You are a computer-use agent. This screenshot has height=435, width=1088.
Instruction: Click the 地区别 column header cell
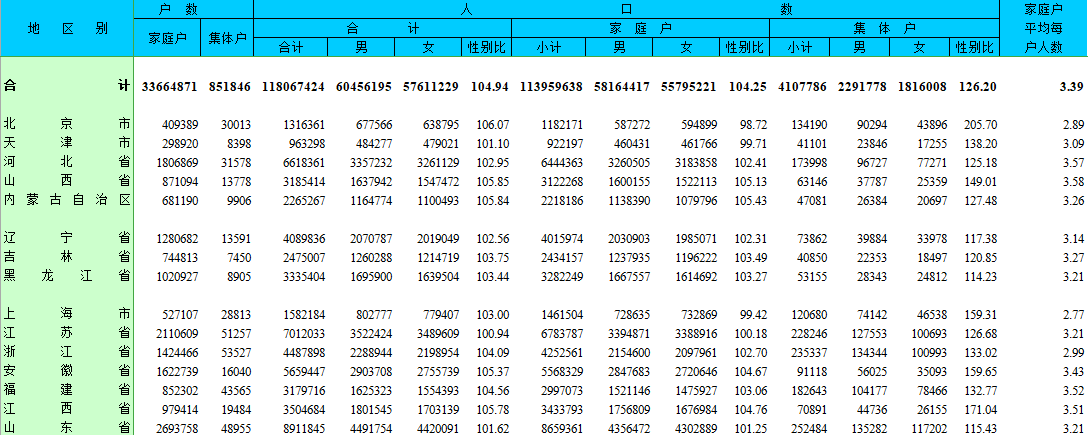pos(67,28)
